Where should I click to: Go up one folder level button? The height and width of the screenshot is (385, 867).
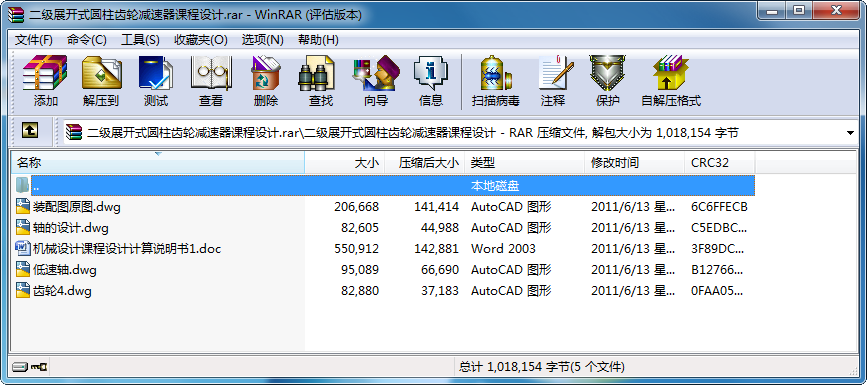pos(30,131)
